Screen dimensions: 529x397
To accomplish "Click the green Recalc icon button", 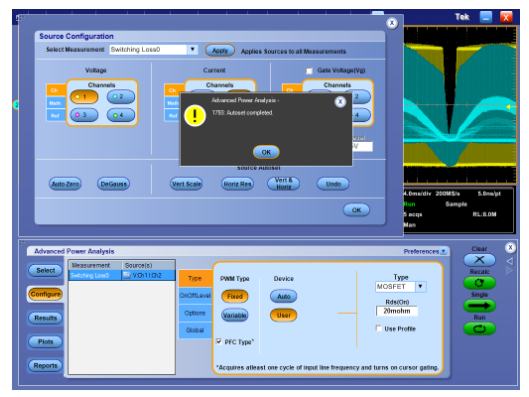I will pyautogui.click(x=479, y=283).
